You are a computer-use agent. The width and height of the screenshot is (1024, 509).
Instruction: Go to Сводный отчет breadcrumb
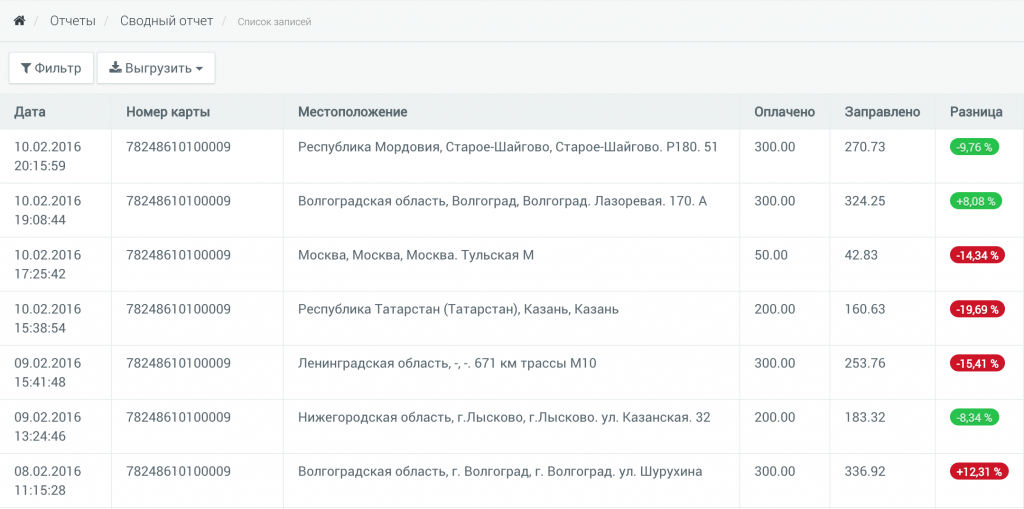pos(166,21)
